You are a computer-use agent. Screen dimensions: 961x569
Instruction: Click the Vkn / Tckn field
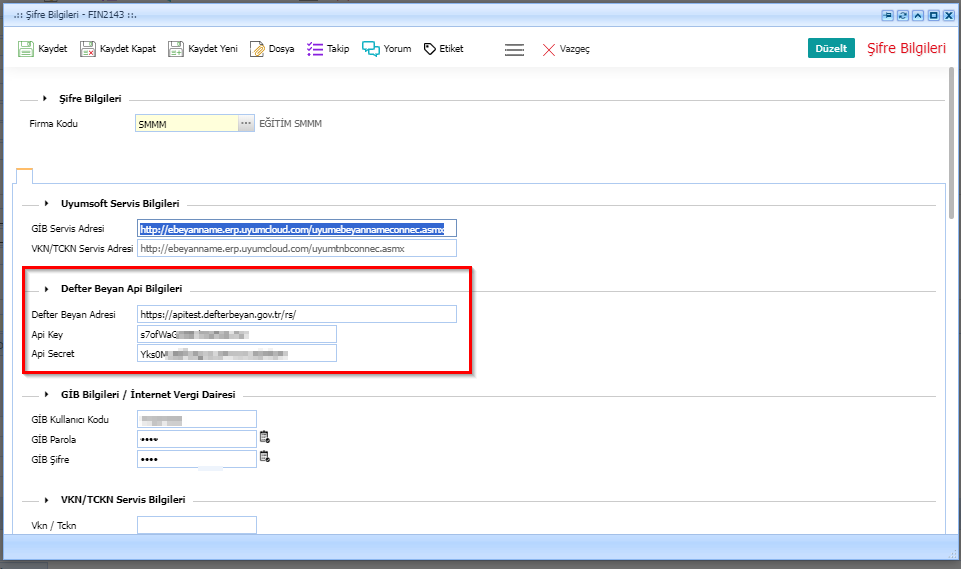197,525
